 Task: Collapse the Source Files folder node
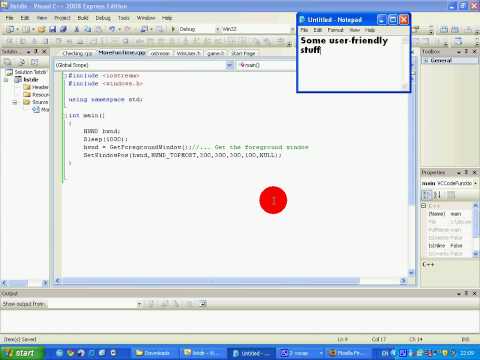click(14, 102)
